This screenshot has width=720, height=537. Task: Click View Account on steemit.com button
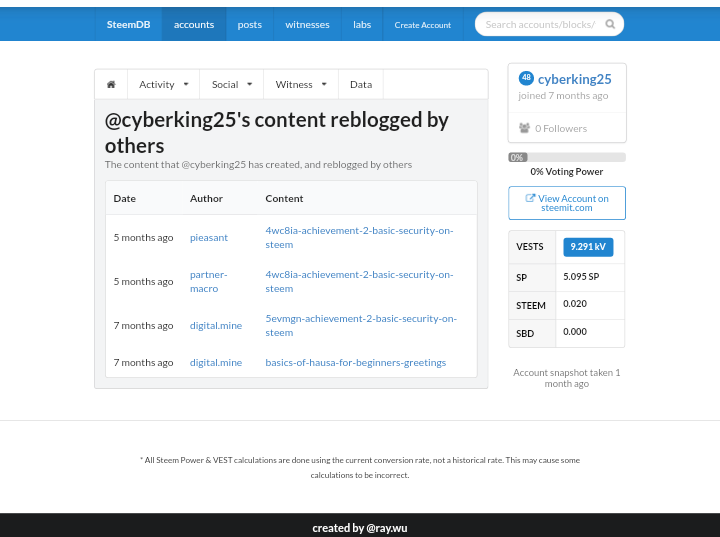[567, 203]
